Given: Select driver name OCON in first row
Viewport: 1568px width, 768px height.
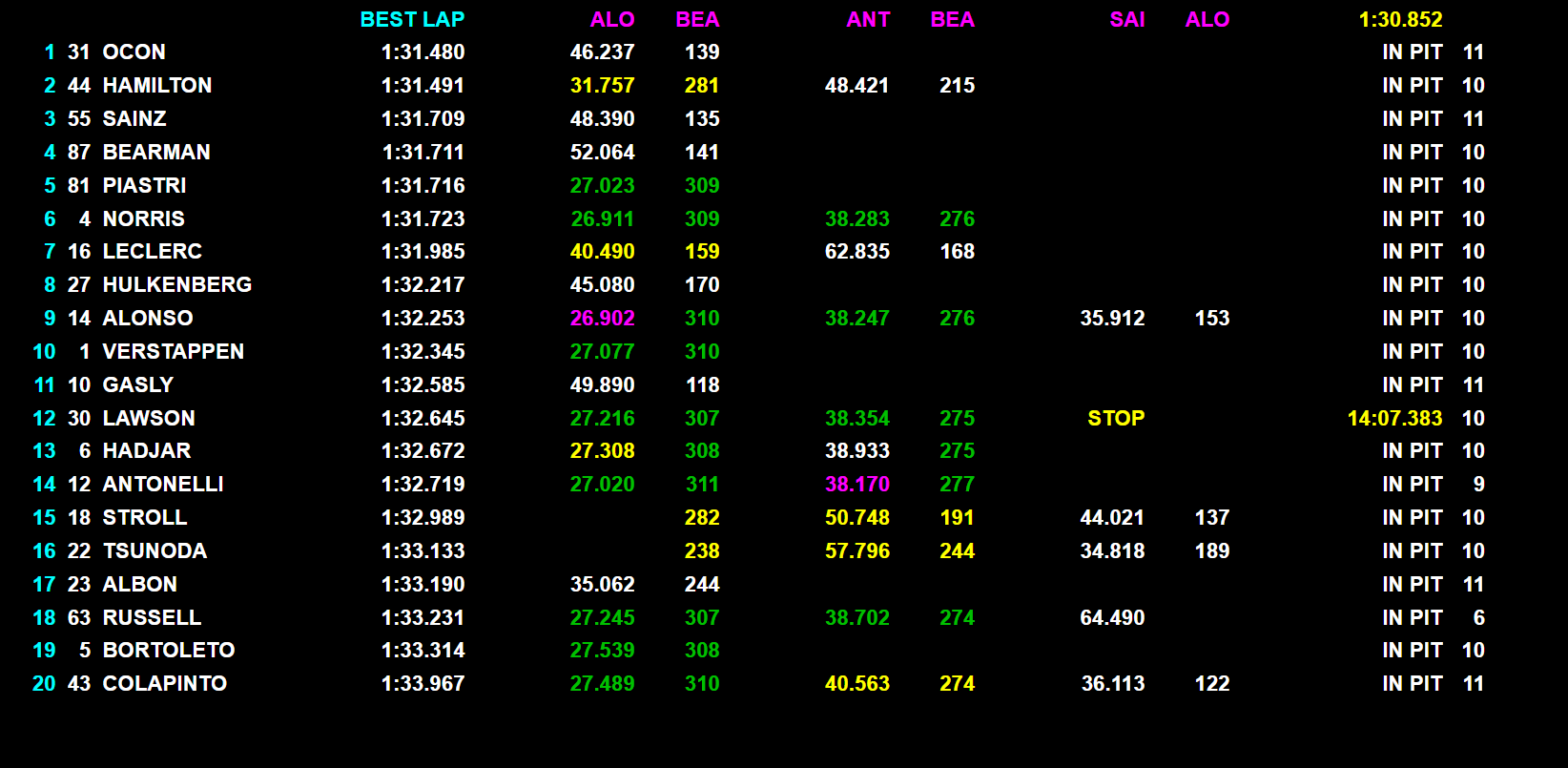Looking at the screenshot, I should click(134, 52).
